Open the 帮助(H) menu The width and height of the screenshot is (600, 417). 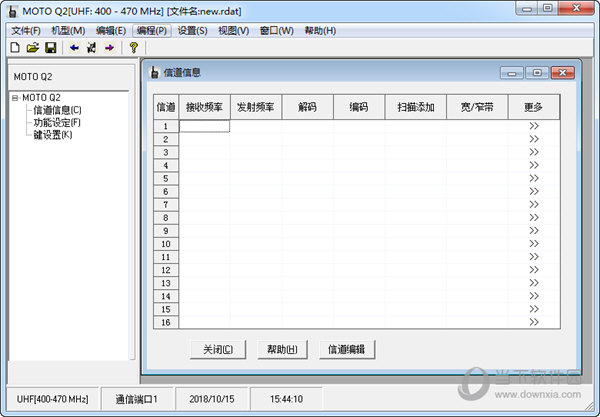tap(320, 31)
